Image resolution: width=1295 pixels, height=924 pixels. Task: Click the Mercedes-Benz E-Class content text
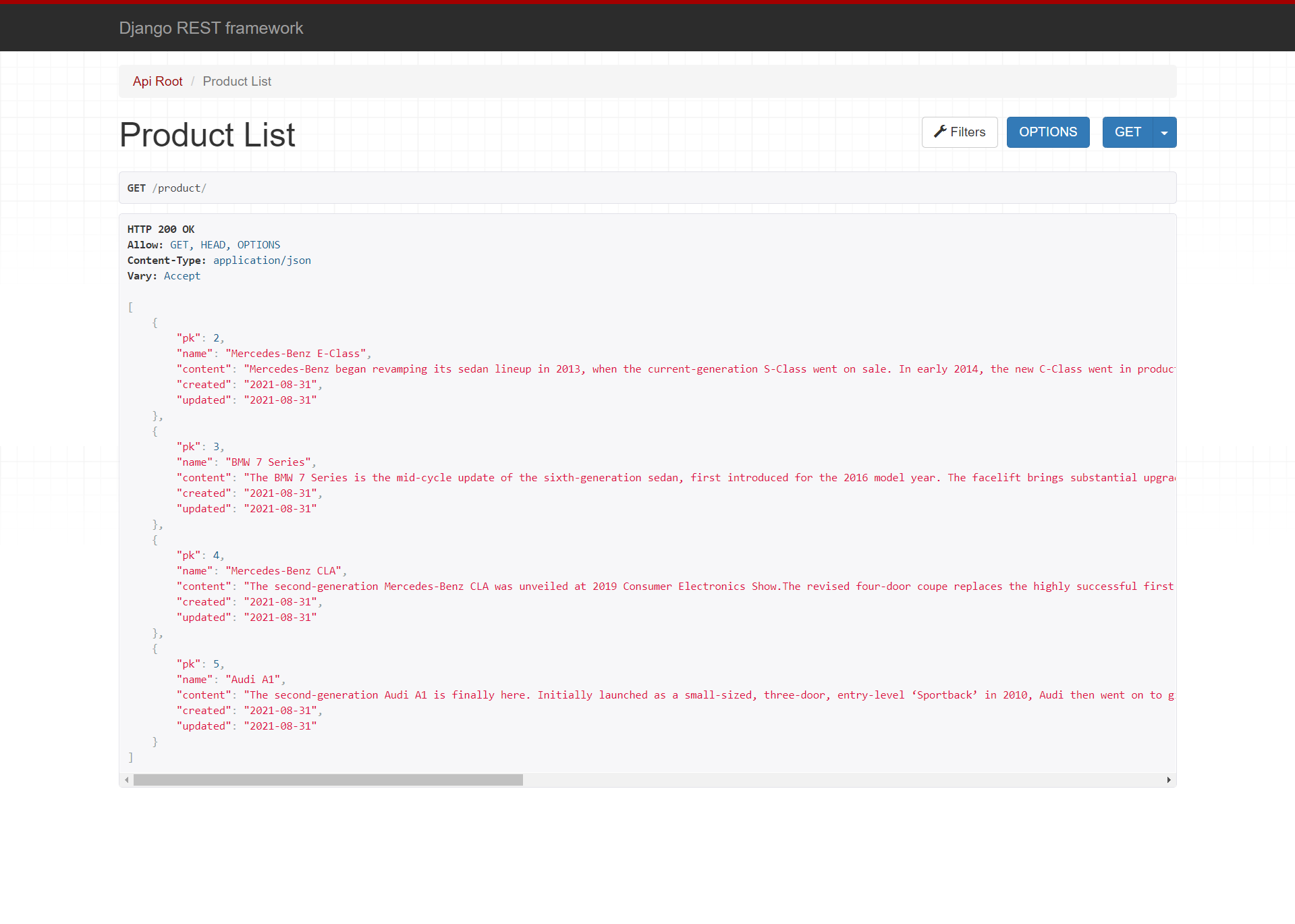pos(709,369)
